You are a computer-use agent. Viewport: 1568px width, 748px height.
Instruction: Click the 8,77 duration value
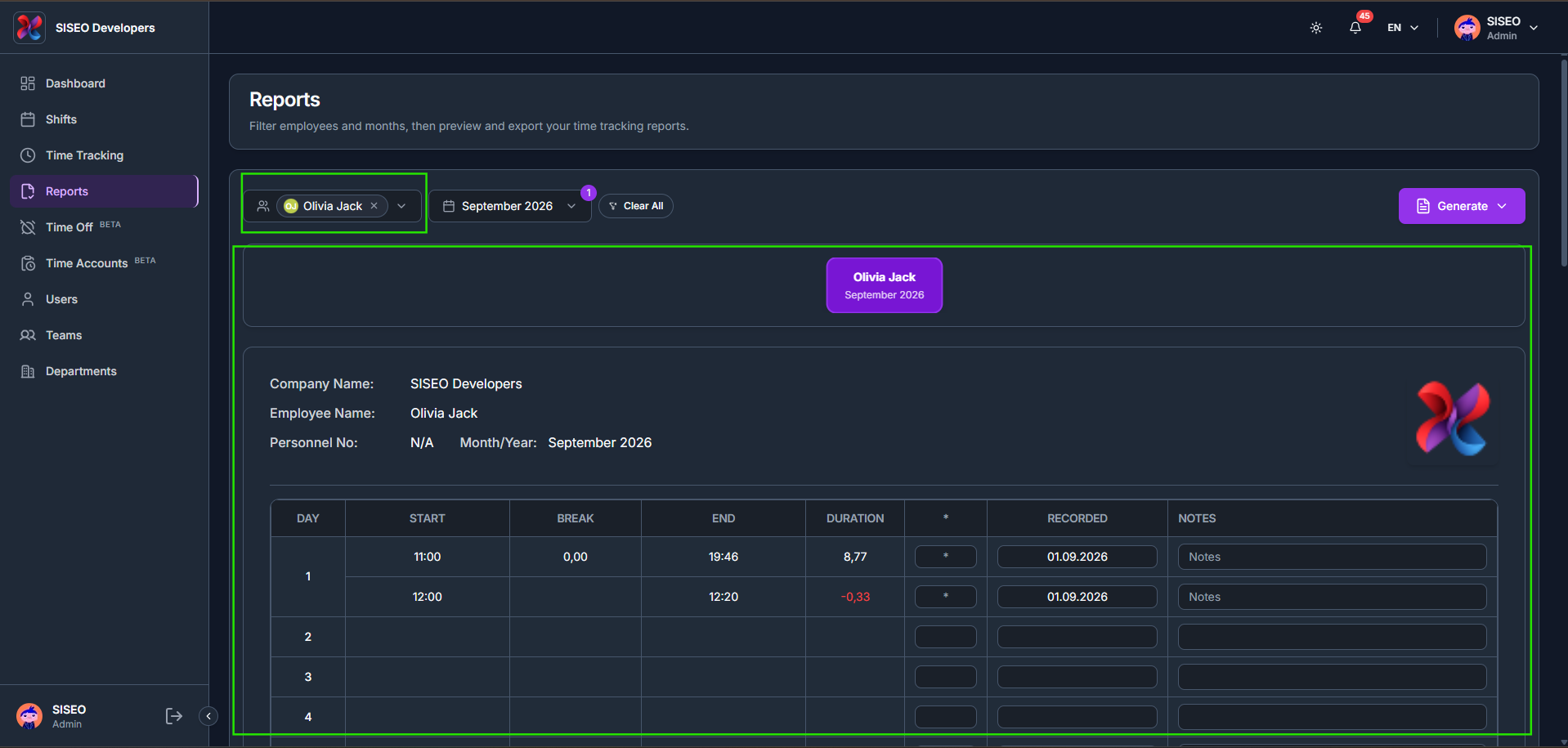[855, 557]
